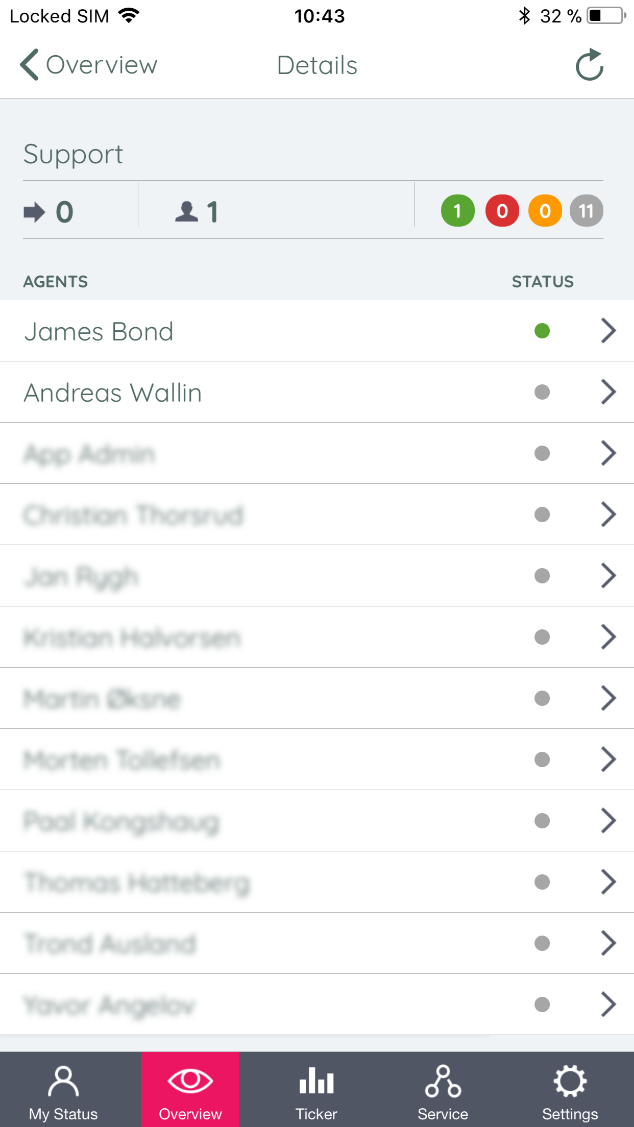Open Andreas Wallin row chevron
634x1127 pixels.
608,393
